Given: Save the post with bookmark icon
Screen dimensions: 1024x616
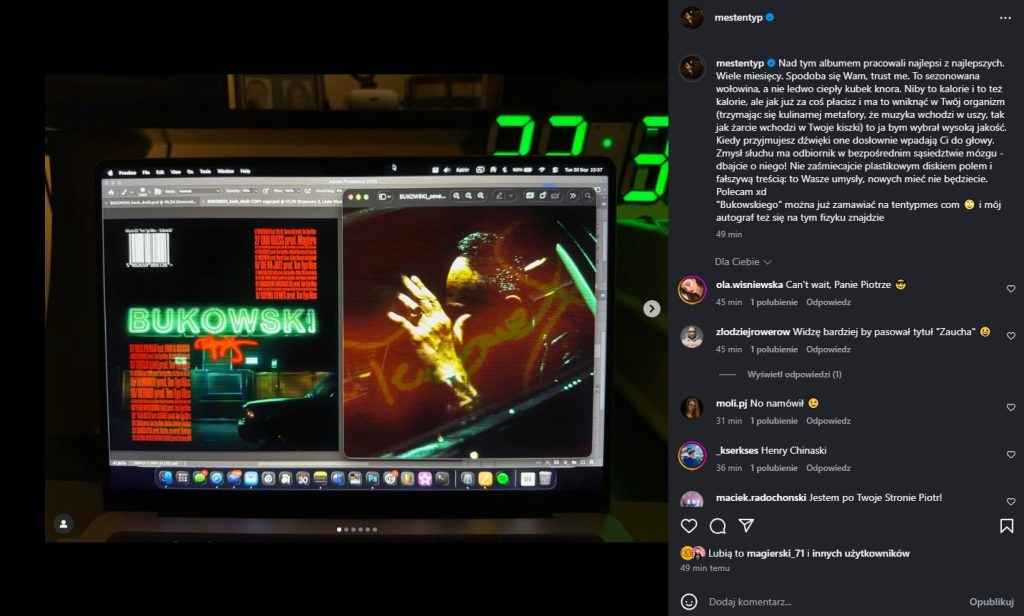Looking at the screenshot, I should pos(1006,526).
